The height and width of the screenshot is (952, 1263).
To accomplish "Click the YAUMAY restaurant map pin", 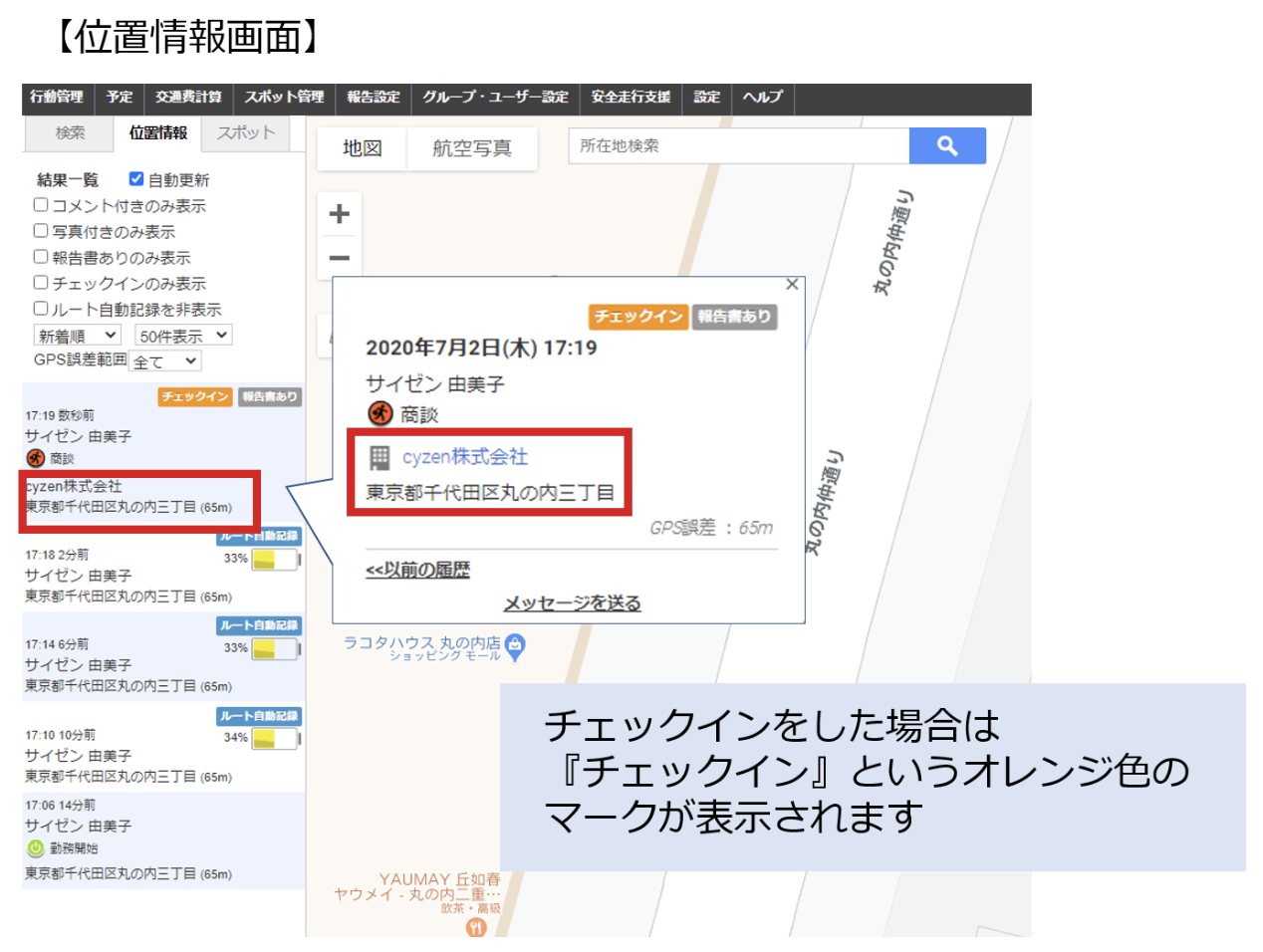I will (476, 927).
